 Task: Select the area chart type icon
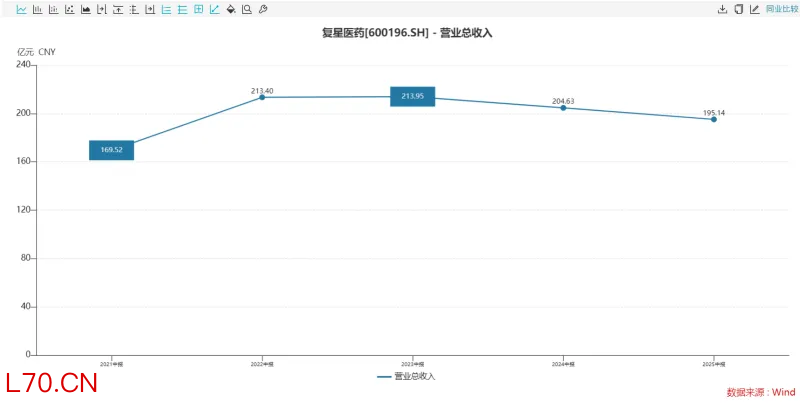86,9
